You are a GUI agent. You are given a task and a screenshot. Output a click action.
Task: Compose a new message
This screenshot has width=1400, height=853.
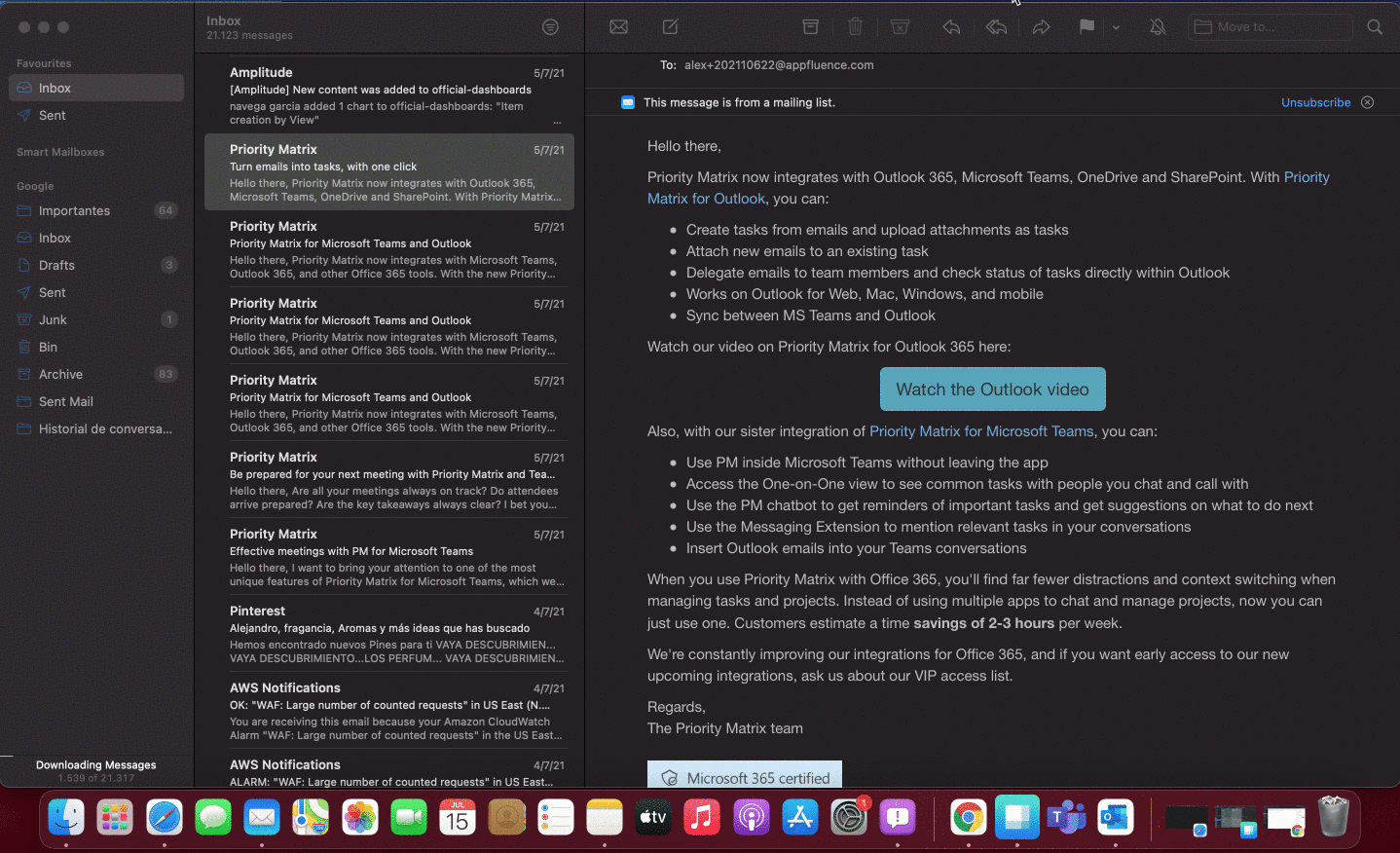coord(671,27)
